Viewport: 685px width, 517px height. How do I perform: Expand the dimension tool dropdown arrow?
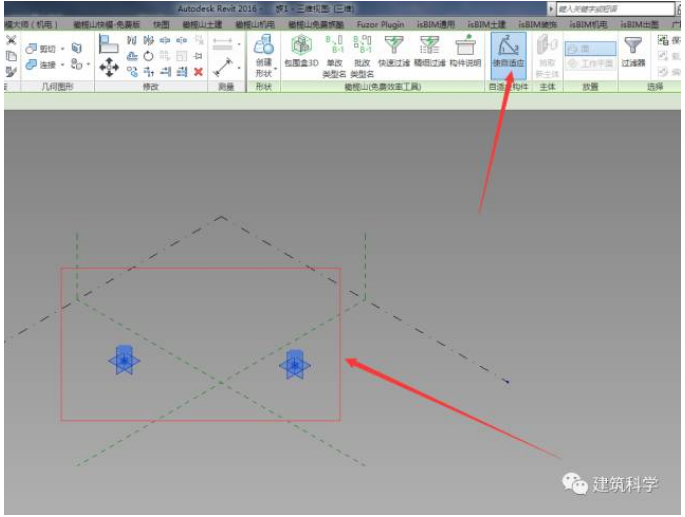tap(239, 45)
